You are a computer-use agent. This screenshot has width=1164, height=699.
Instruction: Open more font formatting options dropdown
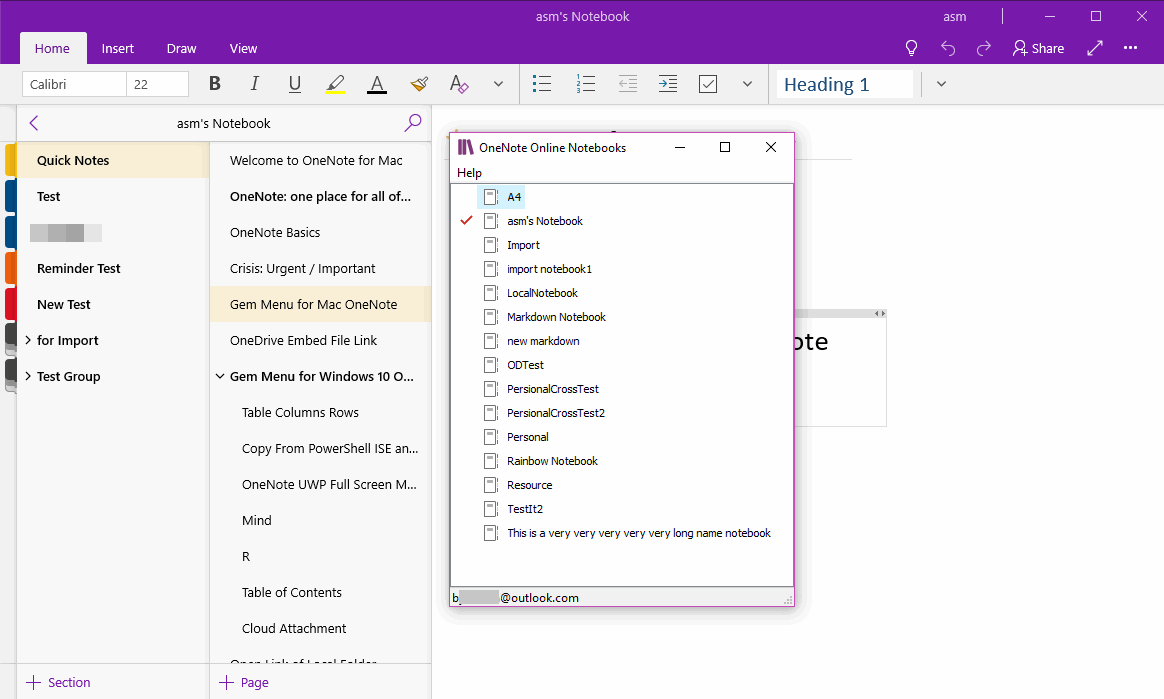tap(499, 84)
